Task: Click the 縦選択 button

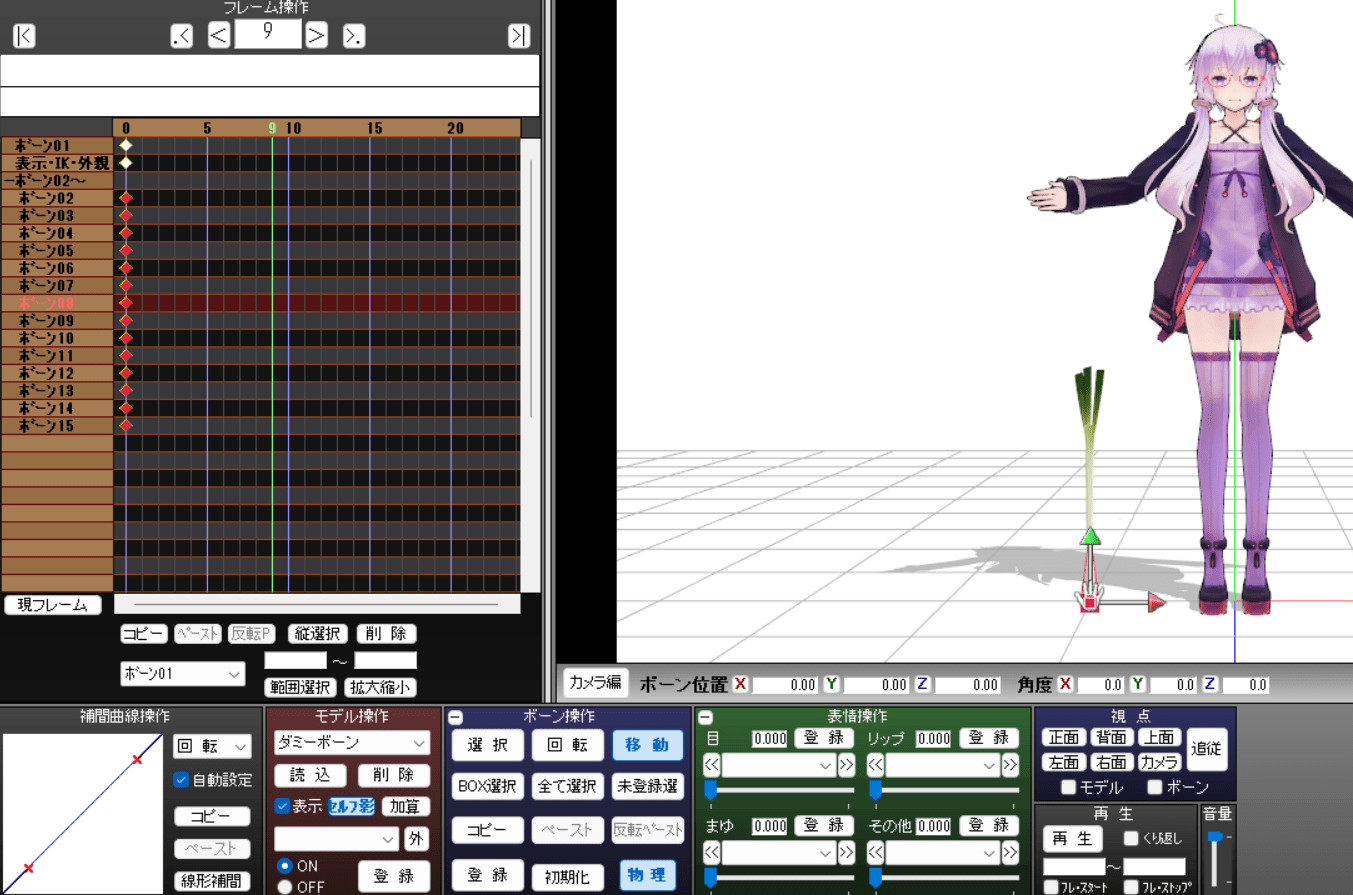Action: 319,634
